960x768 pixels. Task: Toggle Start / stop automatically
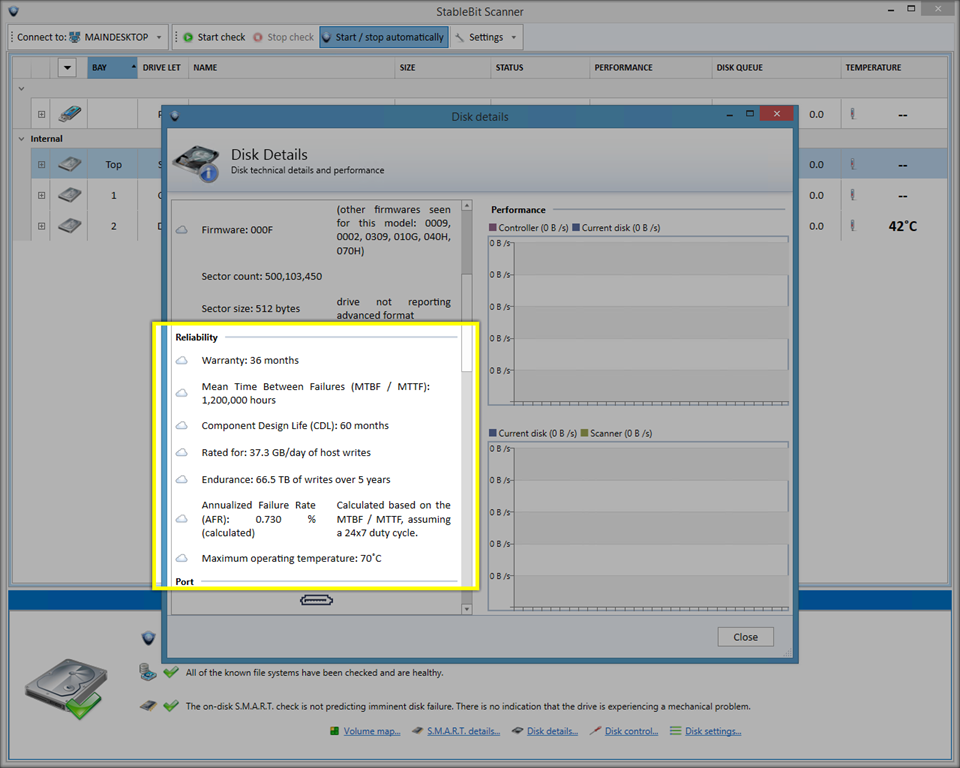384,37
